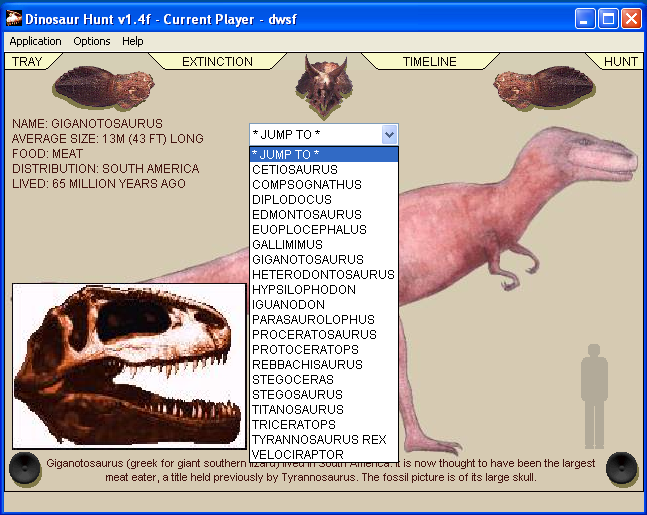Choose STEGOSAURUS from the list
647x515 pixels.
click(324, 395)
